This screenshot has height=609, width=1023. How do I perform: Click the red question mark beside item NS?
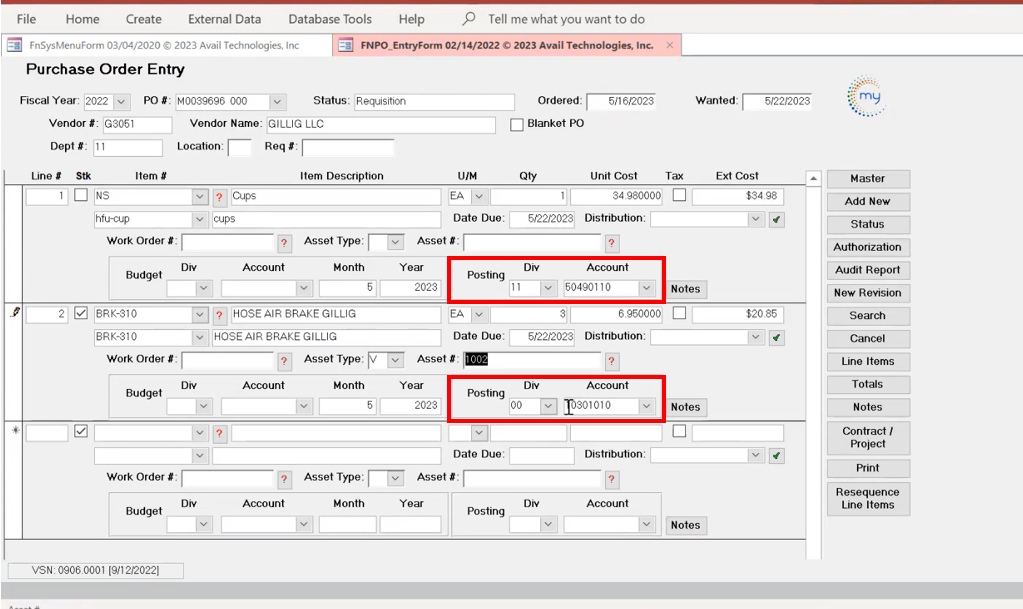click(x=220, y=197)
